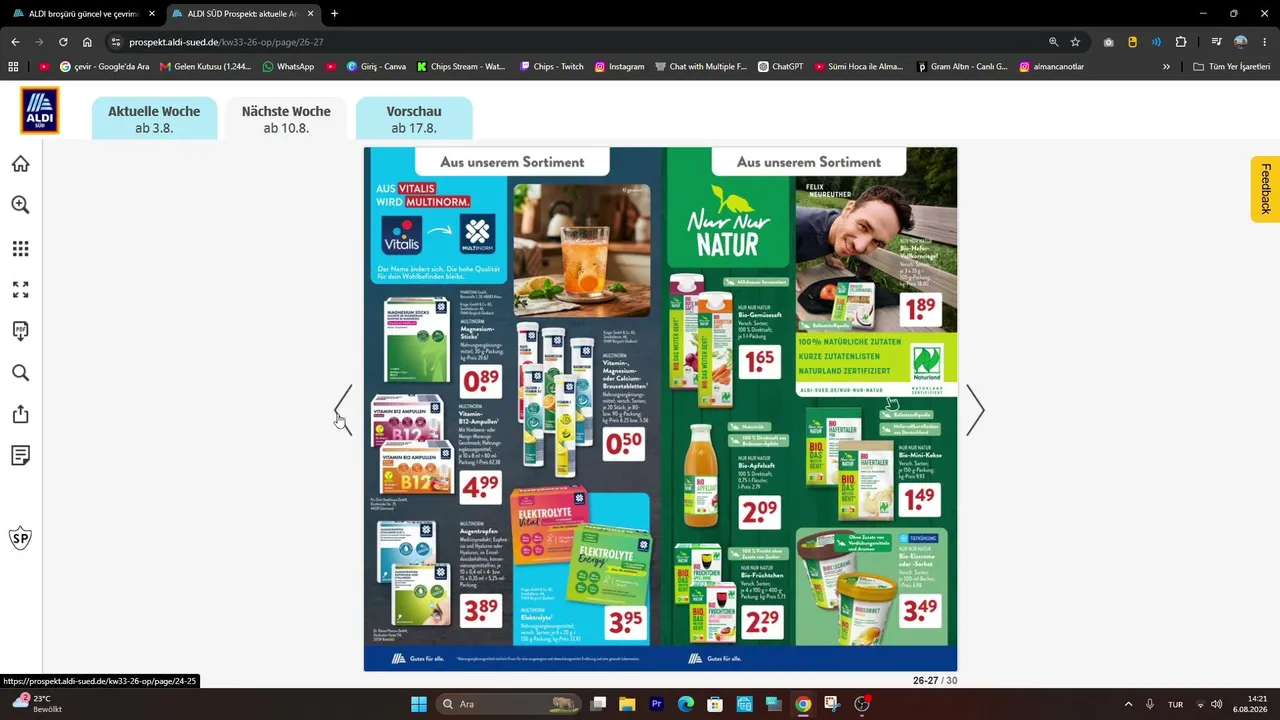Download the flyer as PDF
The width and height of the screenshot is (1280, 720).
(20, 331)
